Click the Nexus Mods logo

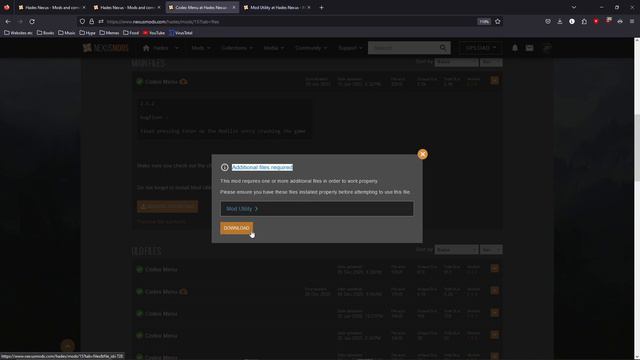click(105, 48)
